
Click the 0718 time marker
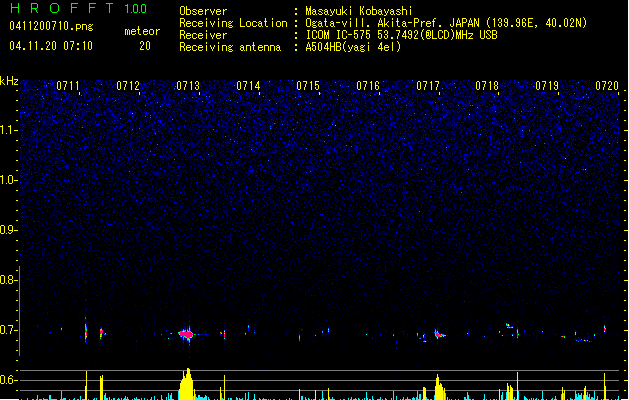(487, 86)
